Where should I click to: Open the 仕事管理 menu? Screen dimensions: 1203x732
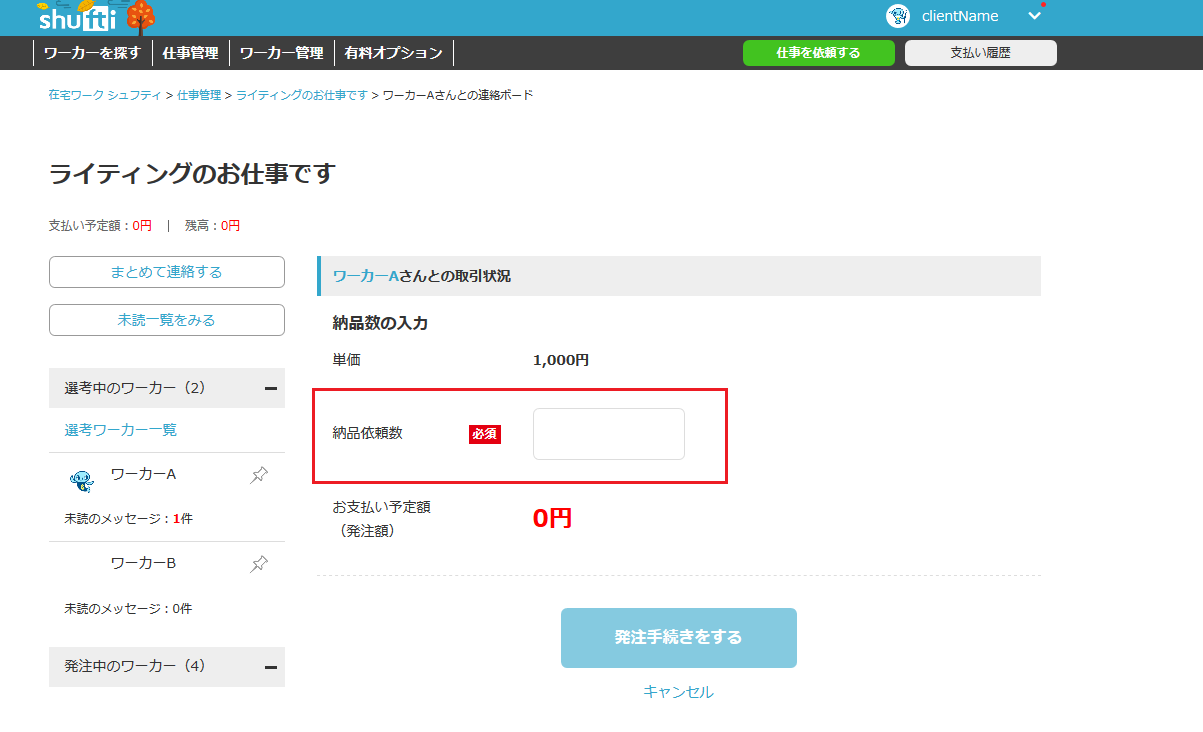(x=190, y=53)
